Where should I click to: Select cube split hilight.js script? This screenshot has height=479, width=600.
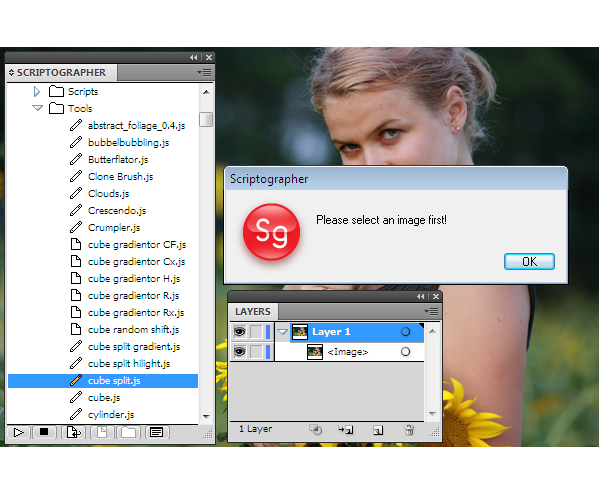(129, 363)
